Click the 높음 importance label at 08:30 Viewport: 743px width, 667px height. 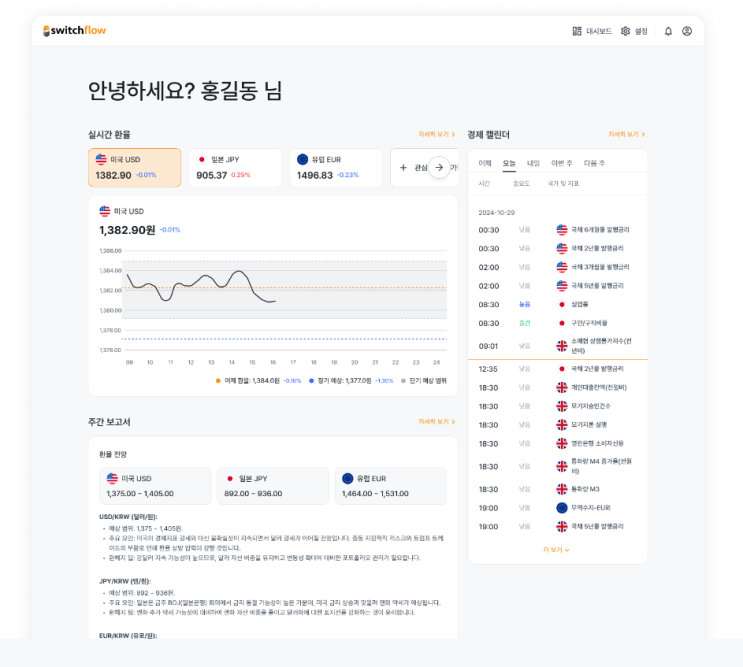(525, 305)
